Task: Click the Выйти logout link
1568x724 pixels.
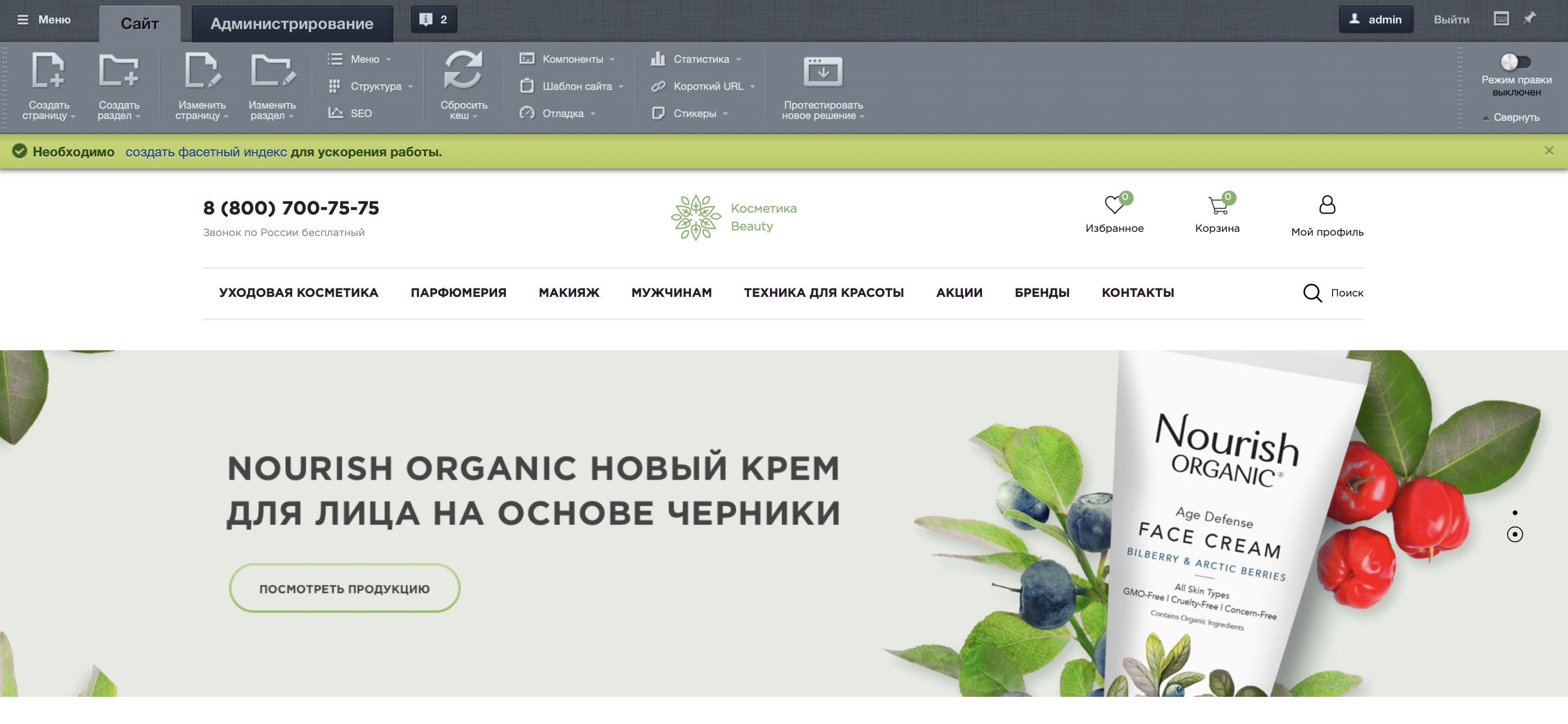Action: click(x=1451, y=20)
